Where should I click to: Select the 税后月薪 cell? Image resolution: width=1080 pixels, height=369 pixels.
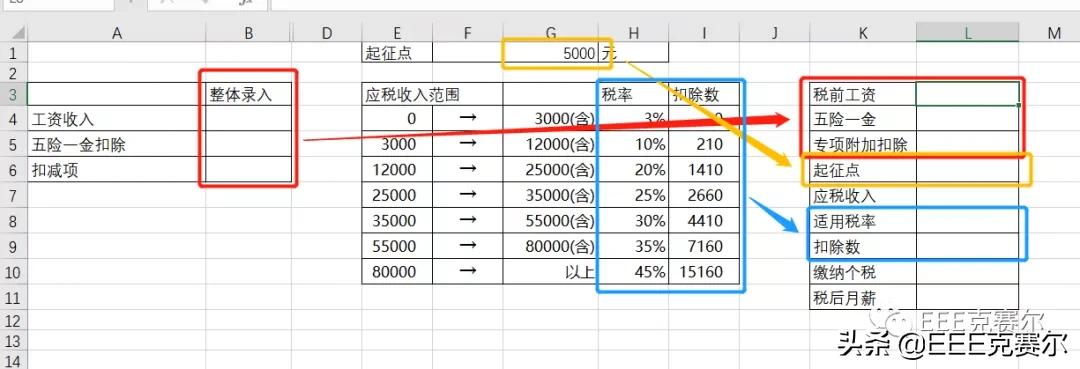863,297
